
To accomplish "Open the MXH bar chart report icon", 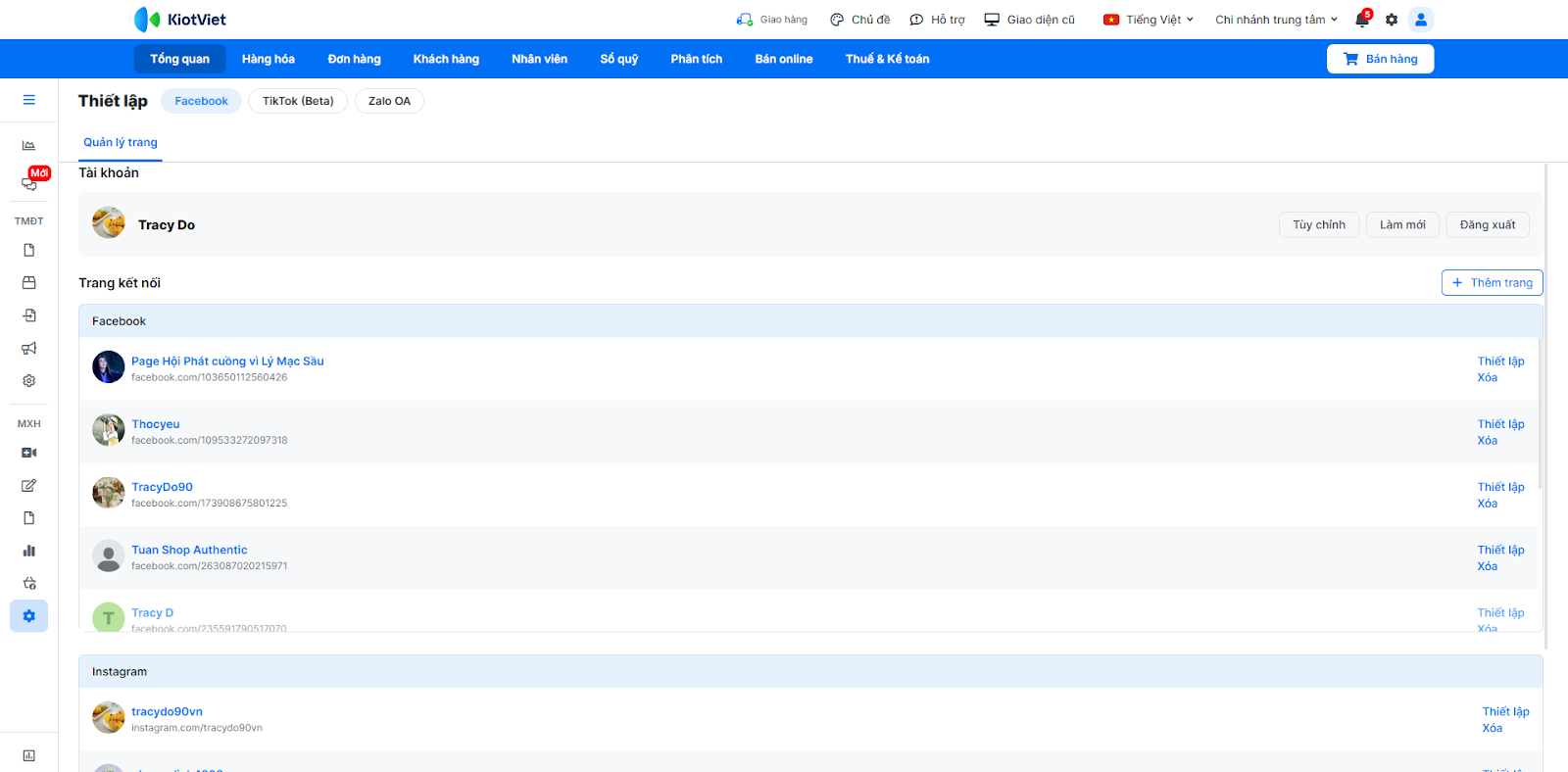I will (x=29, y=551).
